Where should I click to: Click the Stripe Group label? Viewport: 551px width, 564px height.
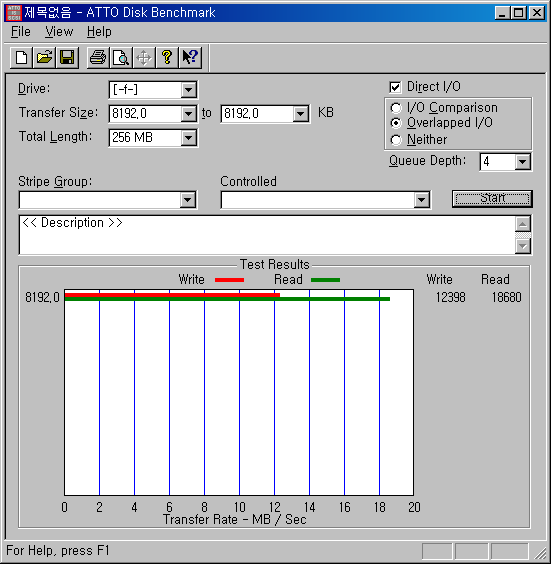[55, 182]
